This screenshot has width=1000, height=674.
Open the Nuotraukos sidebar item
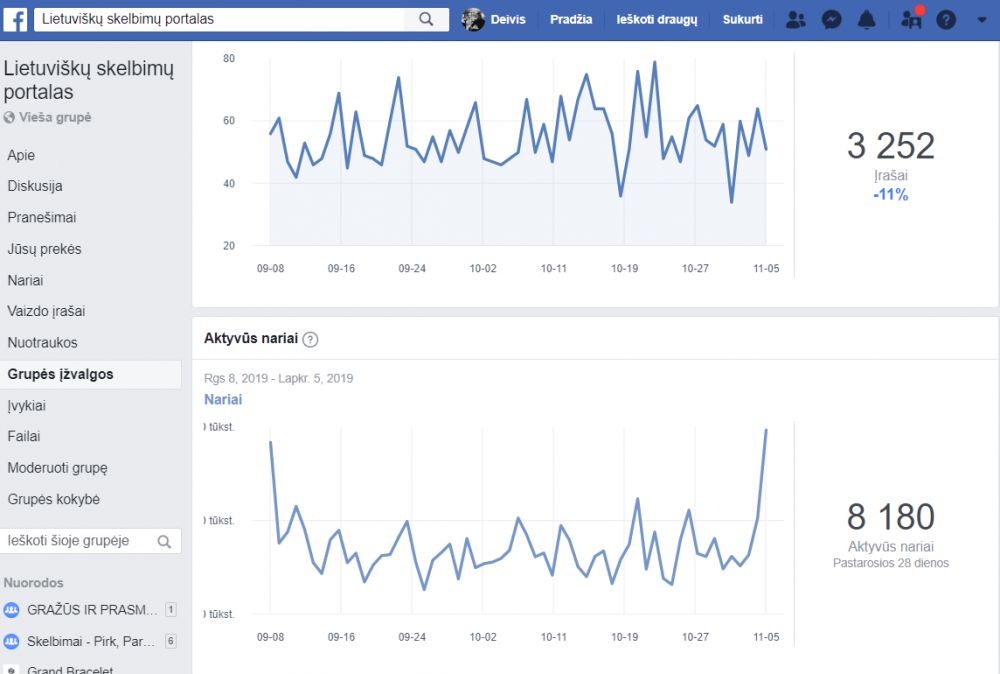click(42, 343)
